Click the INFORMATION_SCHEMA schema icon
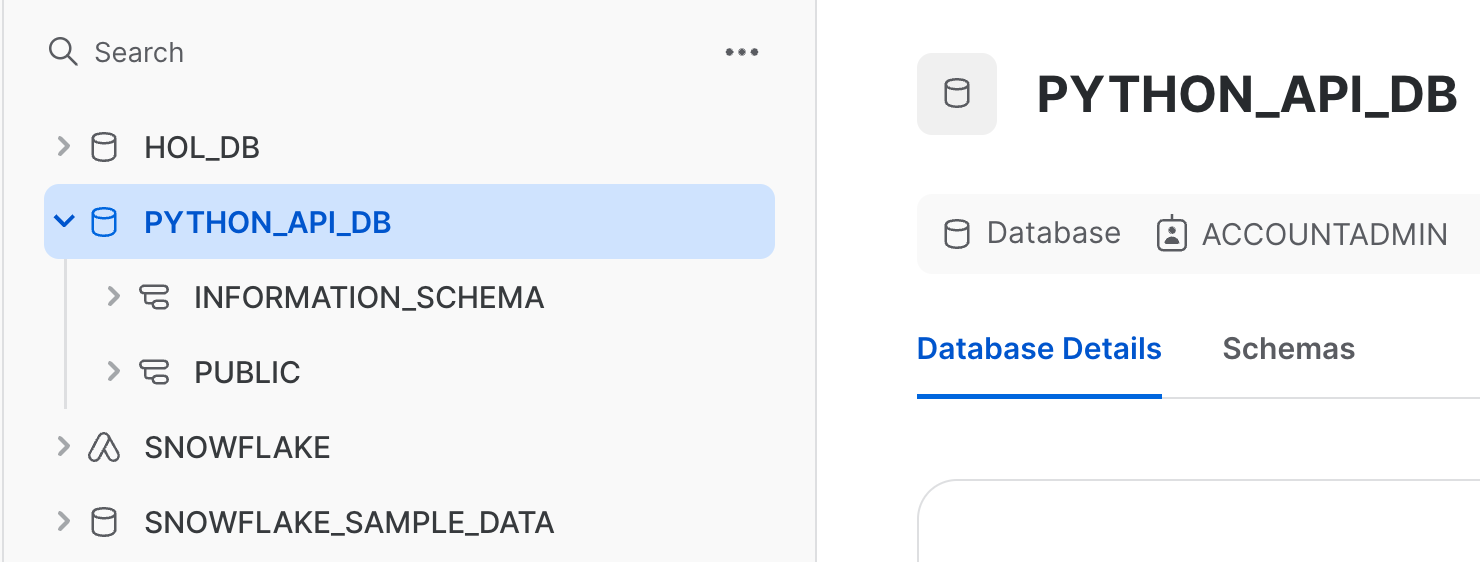Image resolution: width=1480 pixels, height=562 pixels. [x=154, y=297]
